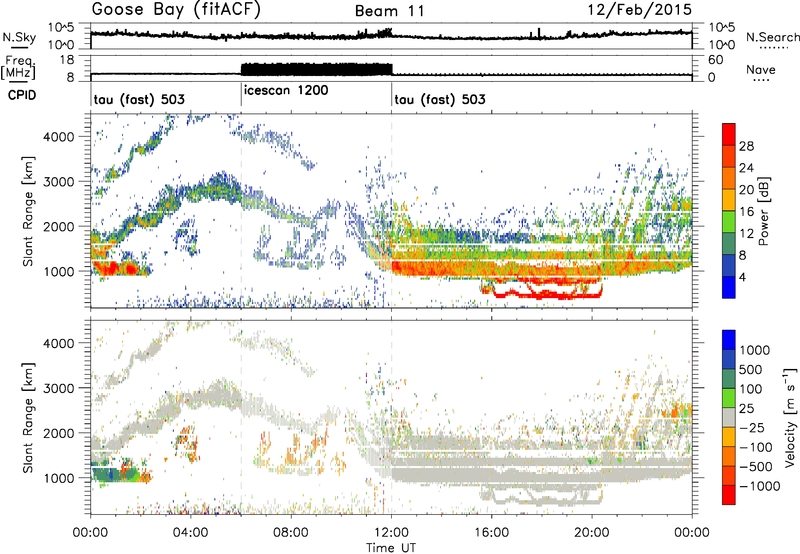The image size is (800, 554).
Task: Select the Beam 11 label
Action: (389, 11)
